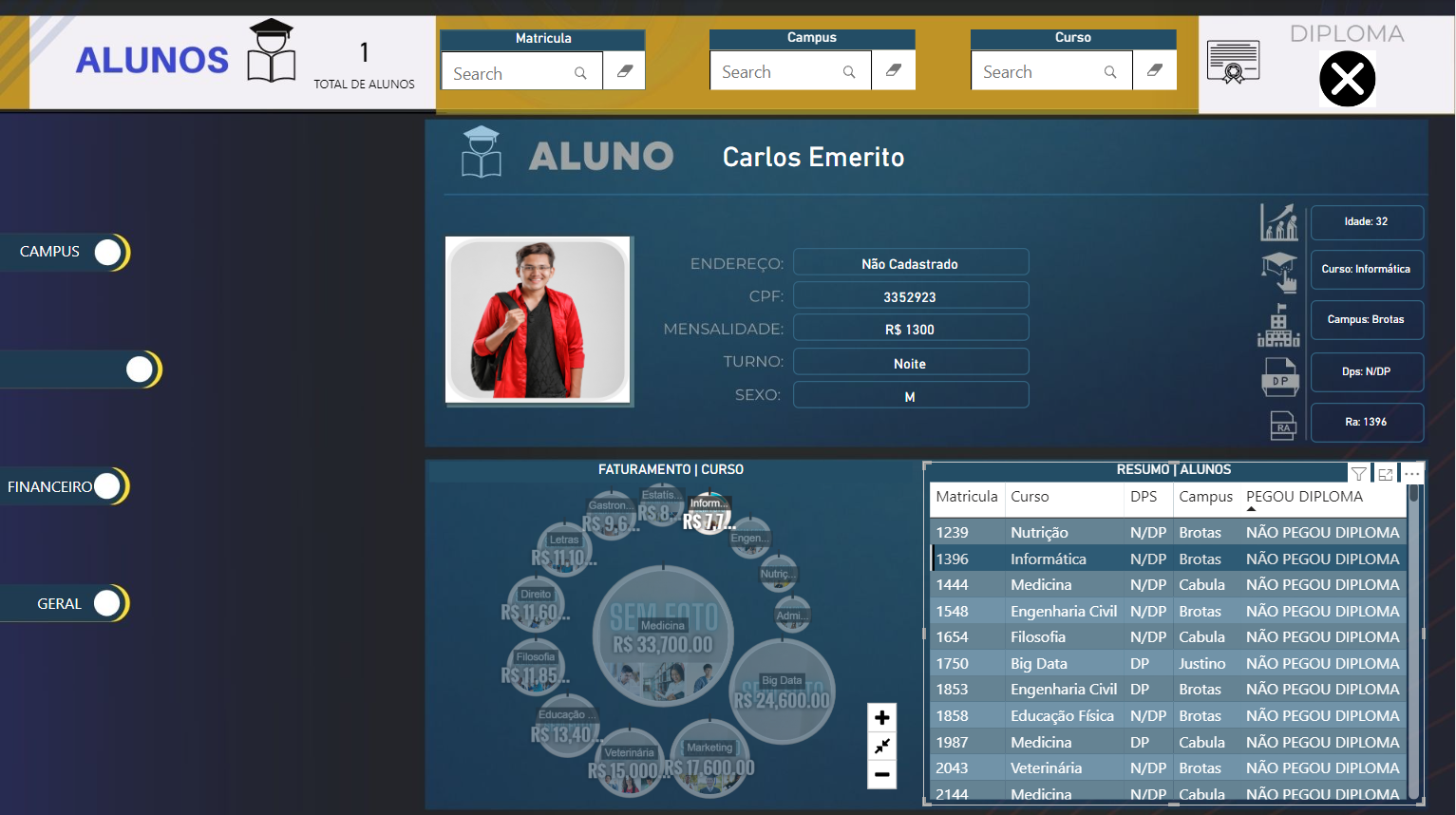Screen dimensions: 1456x815
Task: Click the age statistics chart icon
Action: (1278, 221)
